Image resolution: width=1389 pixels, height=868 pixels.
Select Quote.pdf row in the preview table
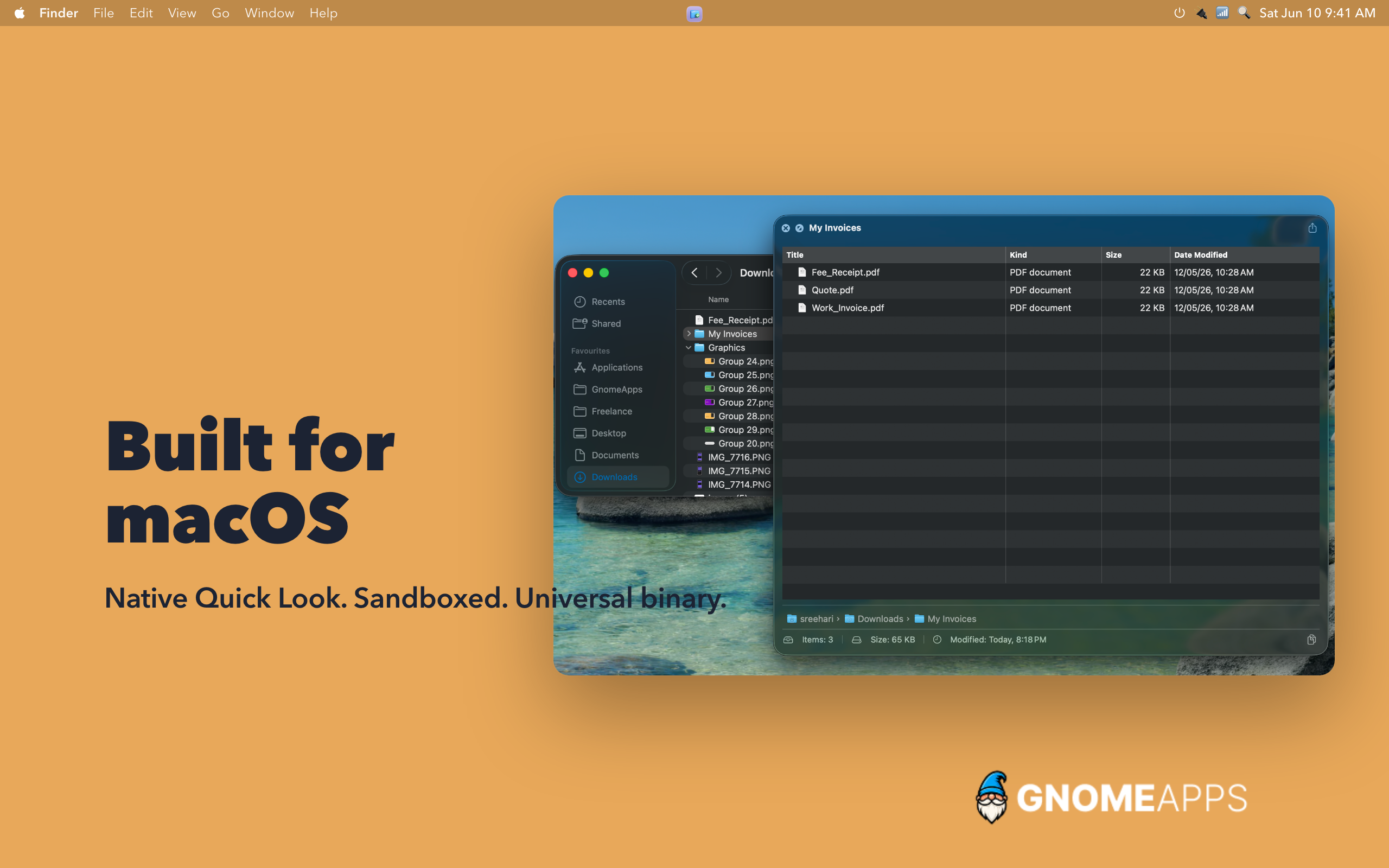(1050, 290)
